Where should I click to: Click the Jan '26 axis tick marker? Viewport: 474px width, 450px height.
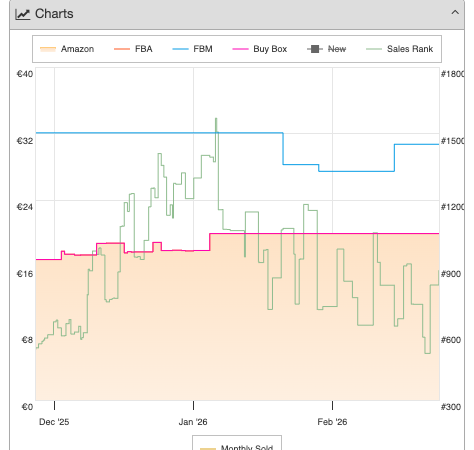coord(193,405)
